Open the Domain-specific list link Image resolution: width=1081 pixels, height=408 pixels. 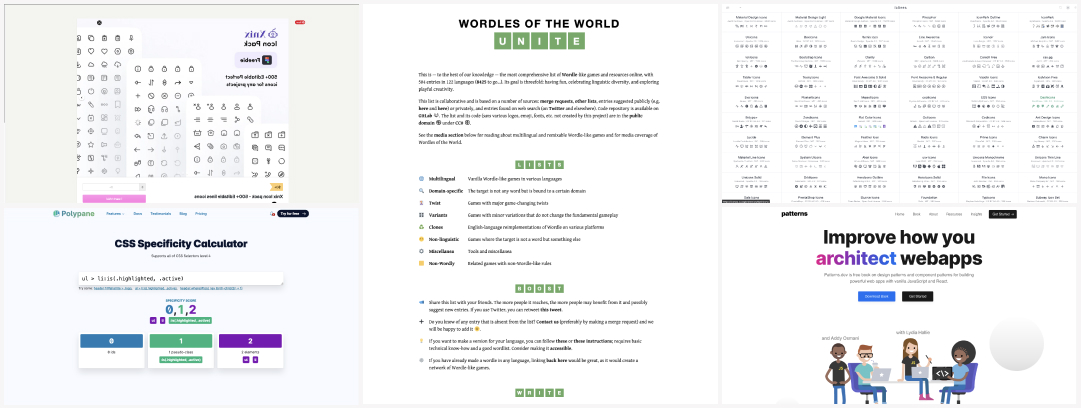coord(448,190)
